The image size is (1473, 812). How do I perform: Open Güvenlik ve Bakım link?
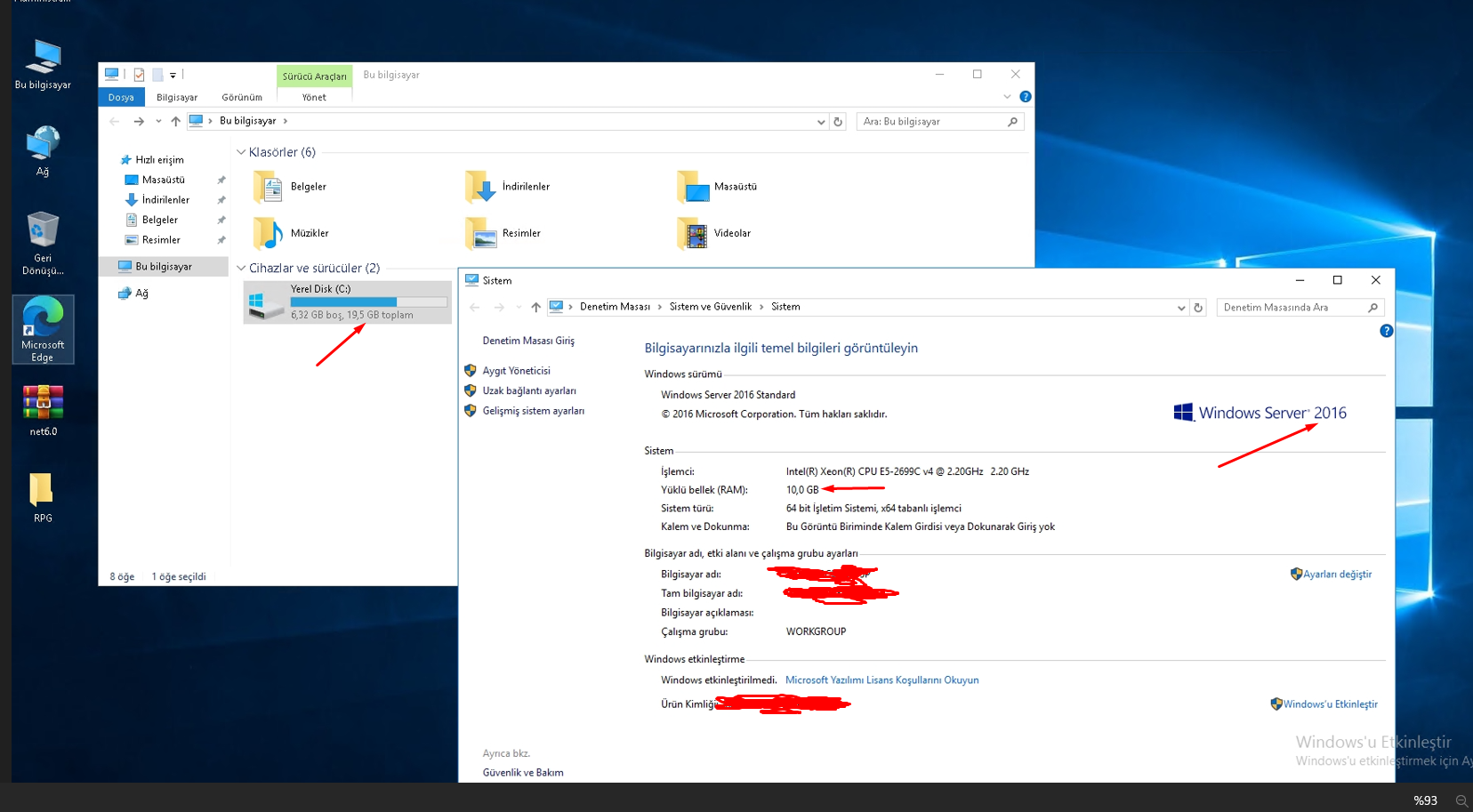coord(523,773)
